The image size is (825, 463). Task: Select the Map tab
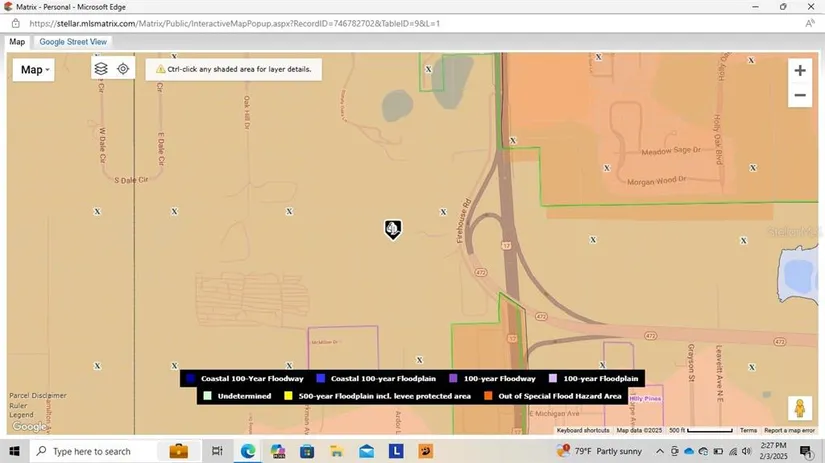coord(17,42)
